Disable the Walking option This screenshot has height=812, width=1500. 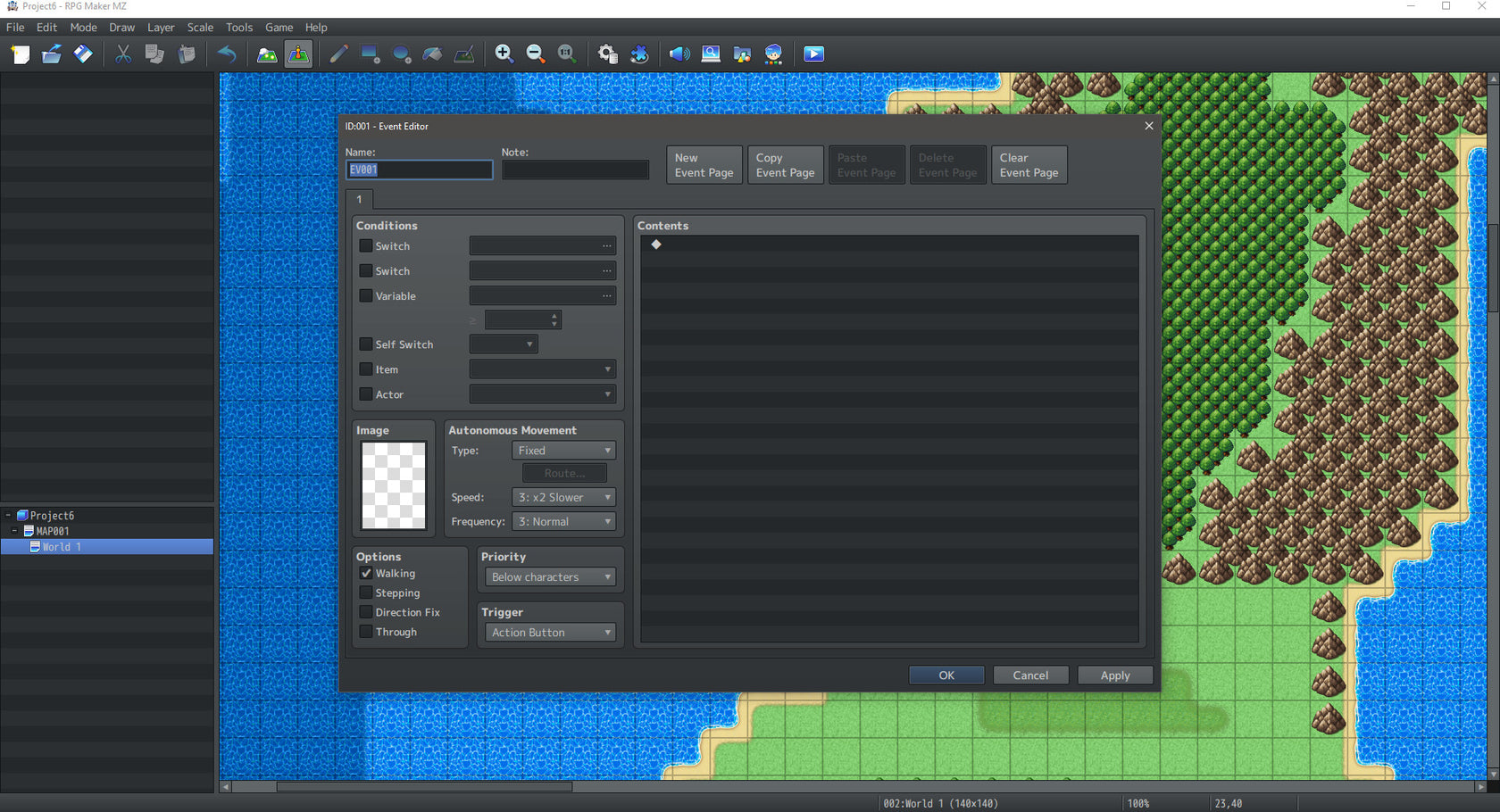tap(365, 573)
